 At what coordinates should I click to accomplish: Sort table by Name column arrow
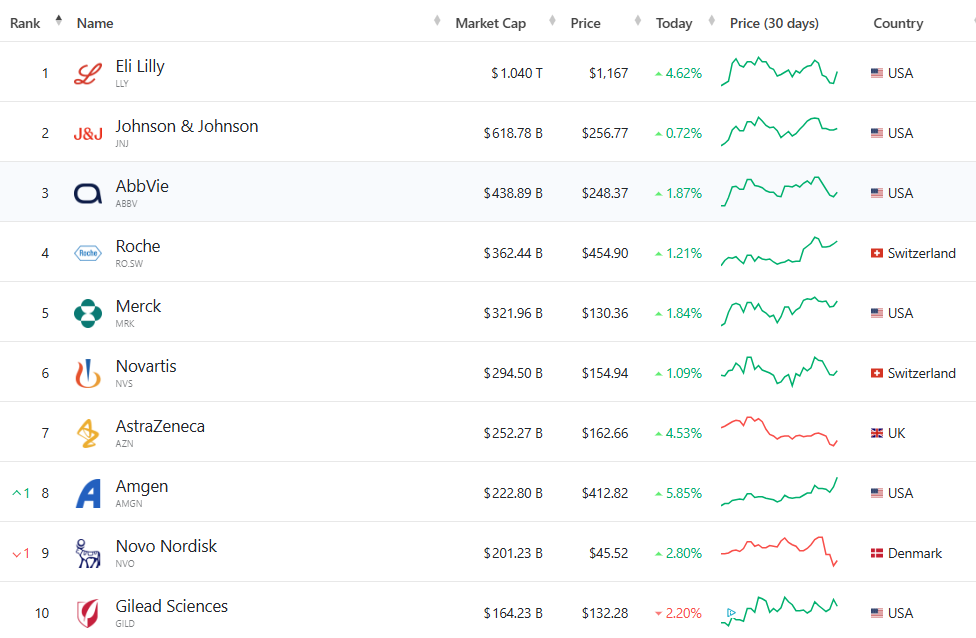coord(437,21)
